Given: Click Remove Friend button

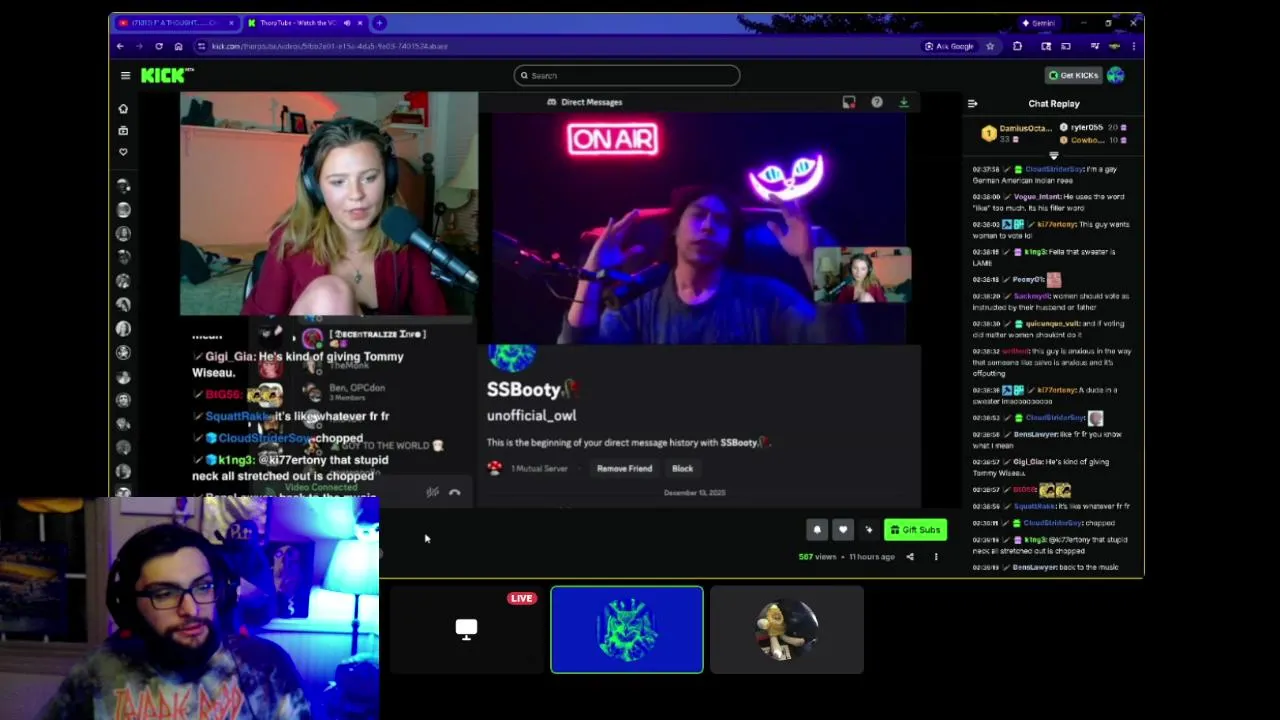Looking at the screenshot, I should coord(624,468).
